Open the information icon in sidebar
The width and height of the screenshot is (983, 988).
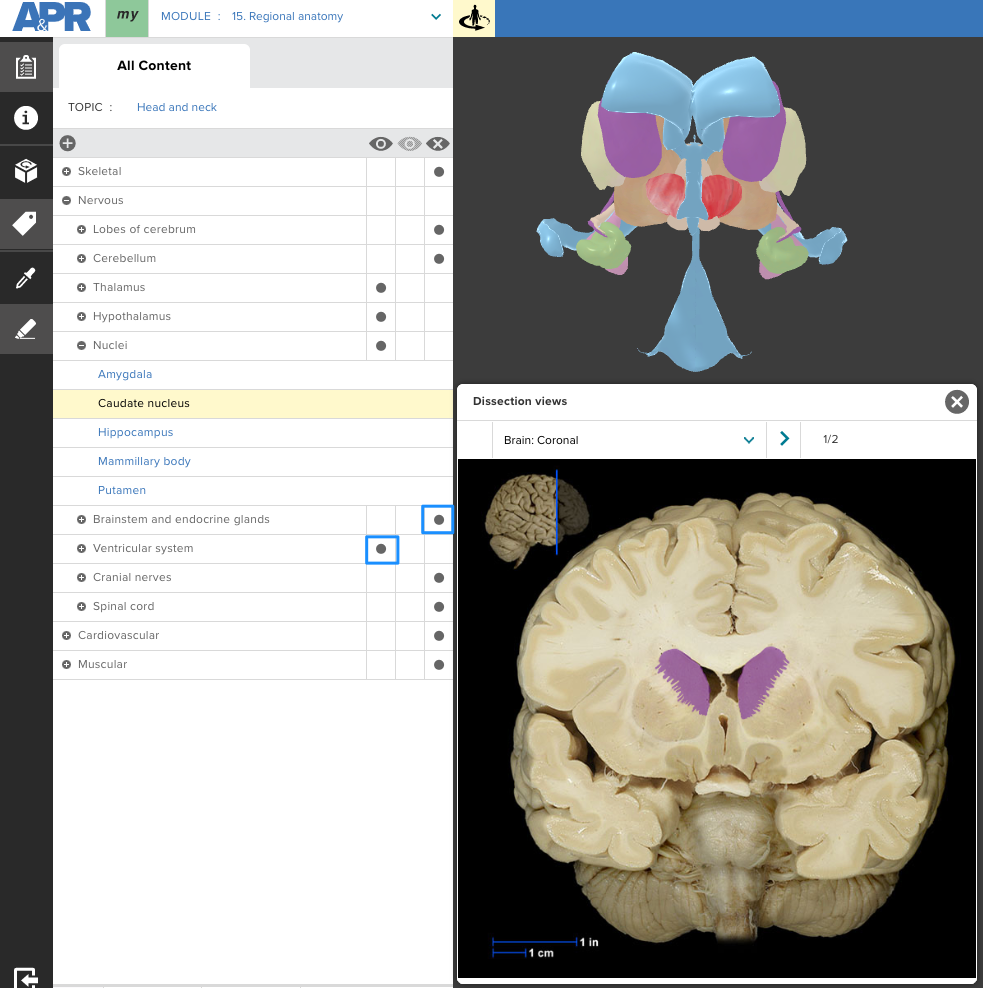point(26,118)
